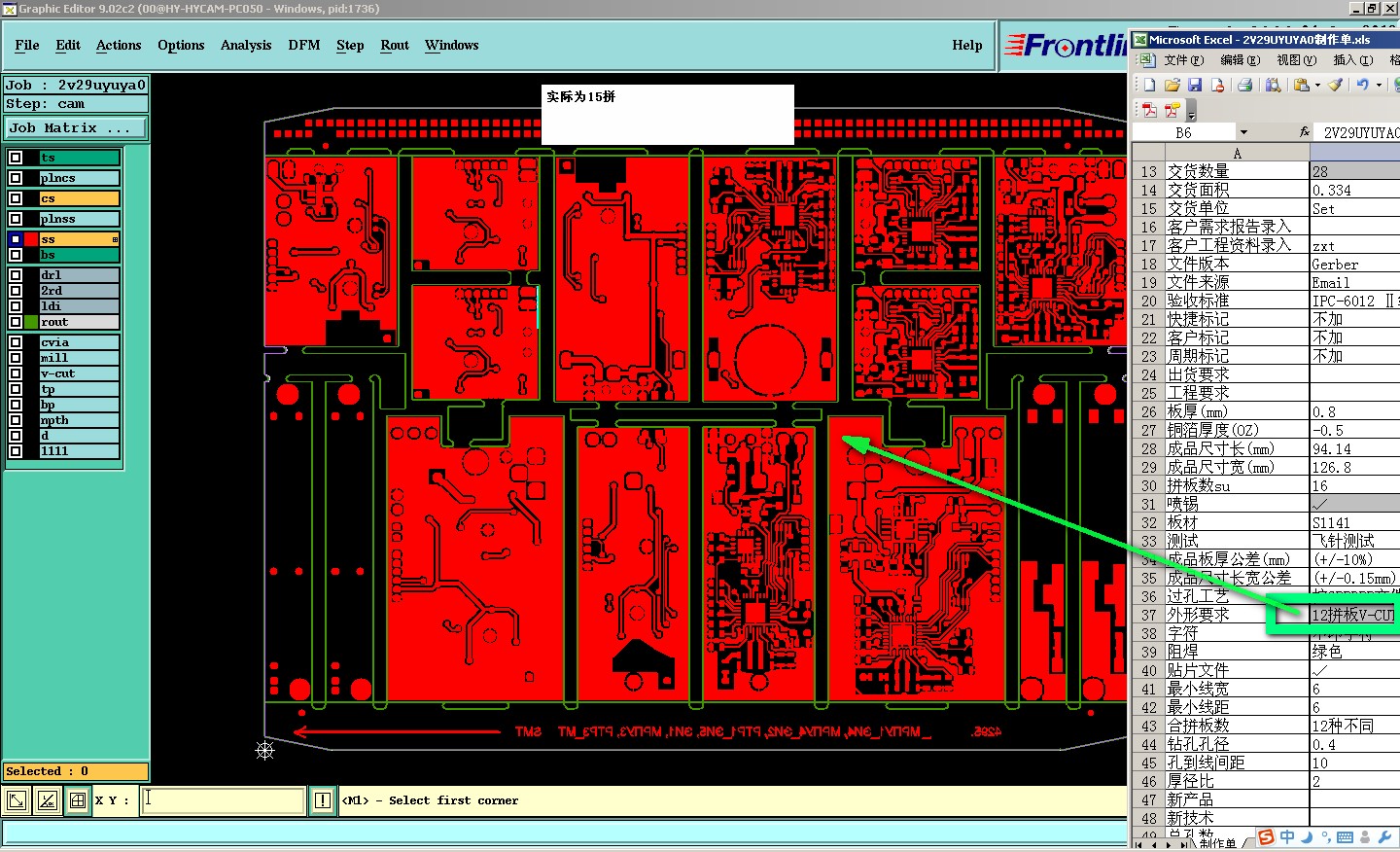Click the absolute coordinate mode icon
The height and width of the screenshot is (852, 1400).
tap(17, 800)
